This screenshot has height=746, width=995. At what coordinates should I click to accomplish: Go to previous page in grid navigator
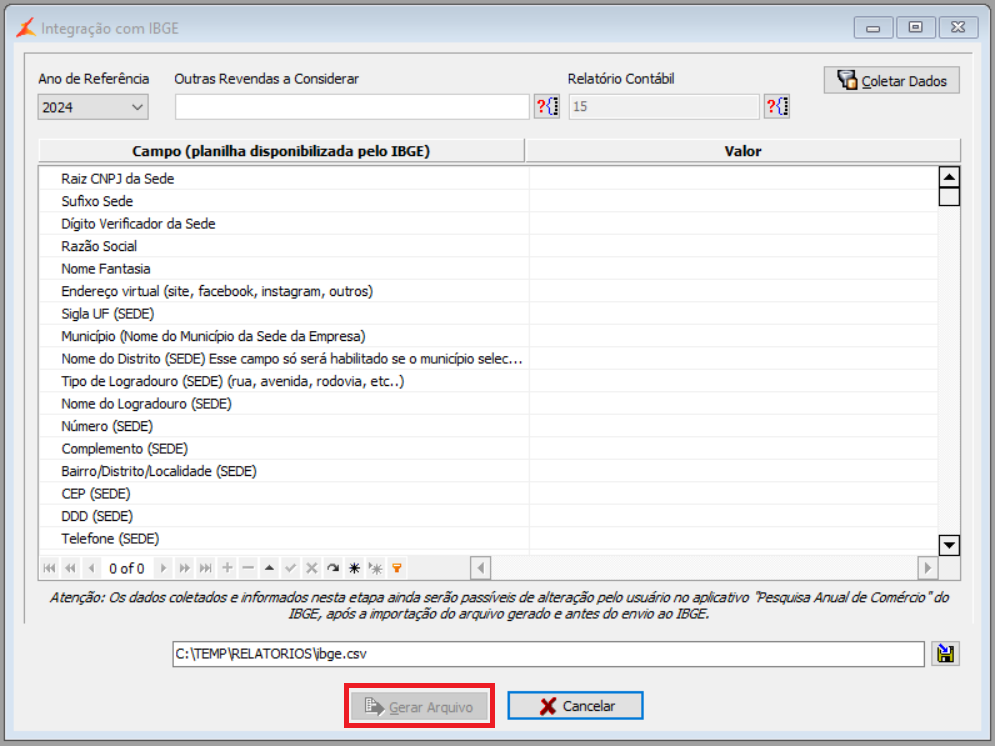[70, 568]
